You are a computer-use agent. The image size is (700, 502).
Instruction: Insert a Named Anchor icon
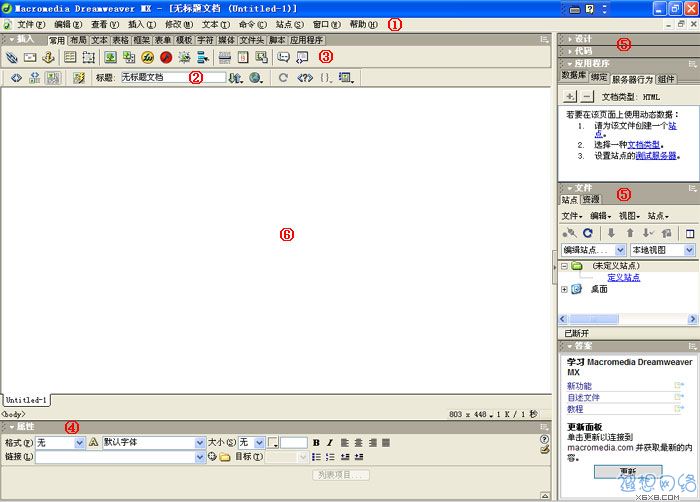[x=48, y=57]
